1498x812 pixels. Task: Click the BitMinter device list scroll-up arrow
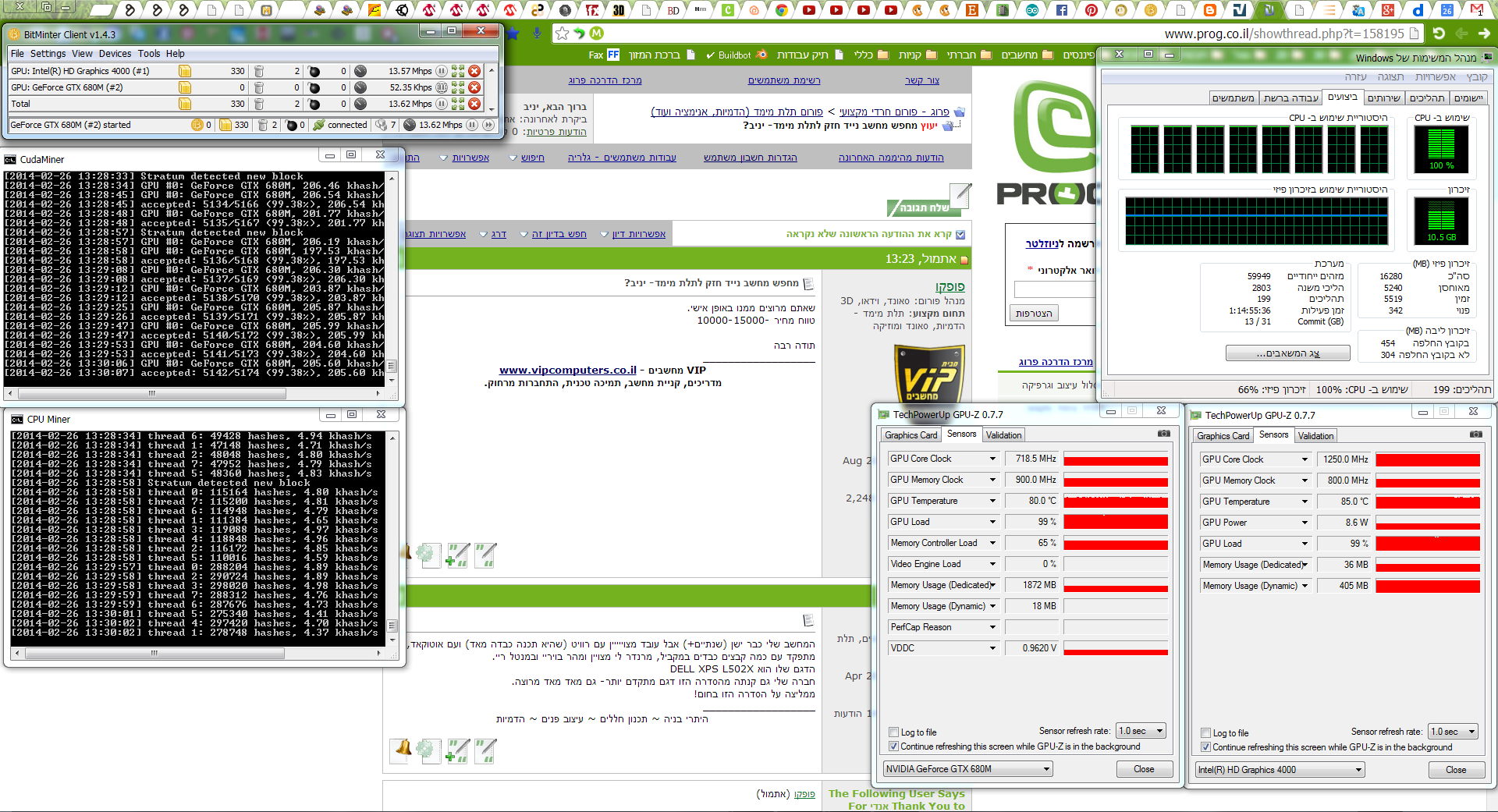tap(492, 69)
